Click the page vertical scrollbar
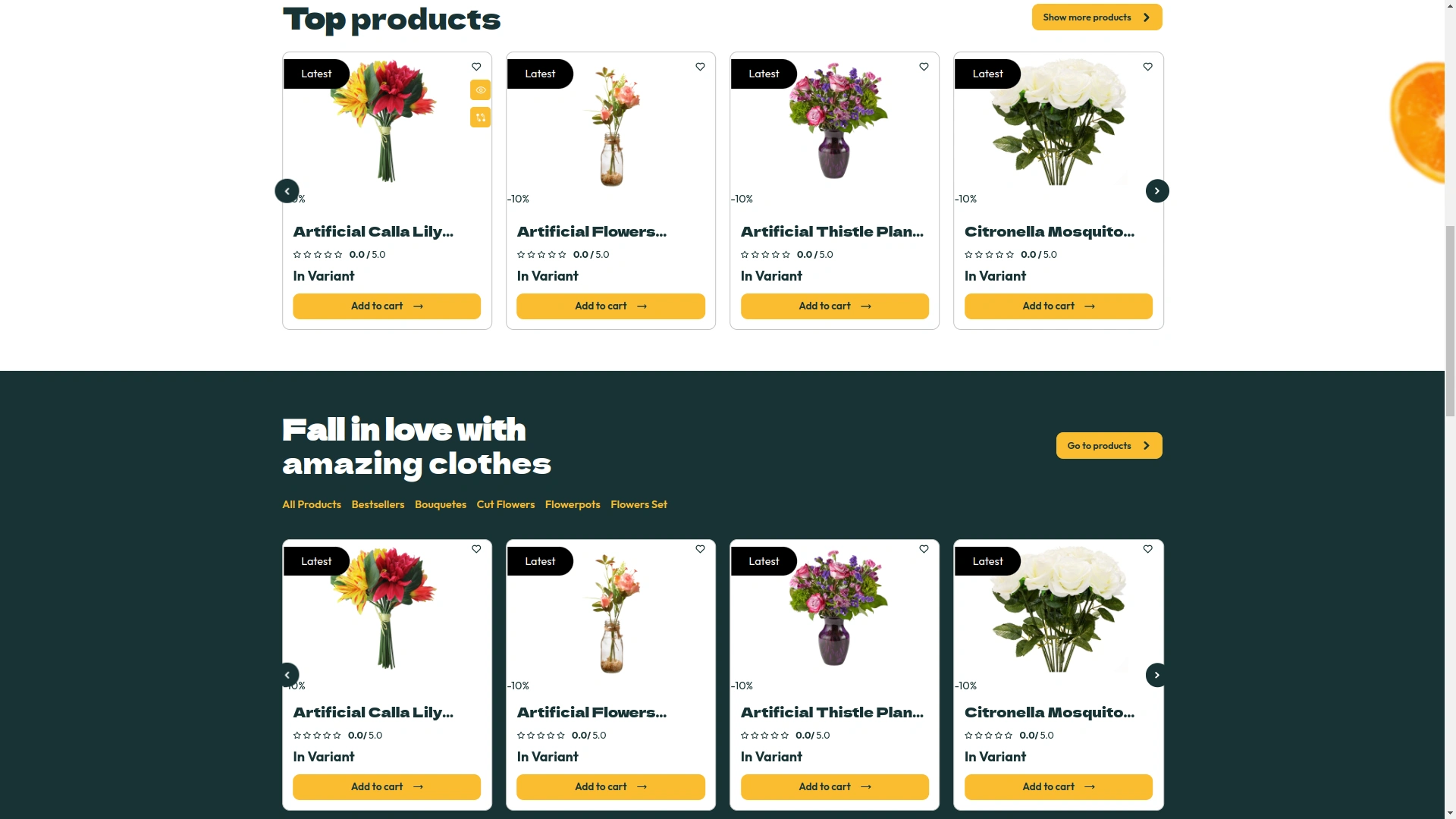 [1450, 318]
